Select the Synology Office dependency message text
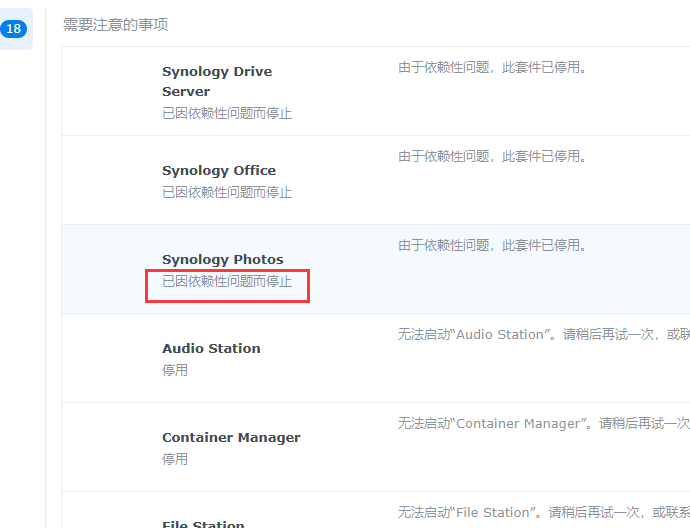 tap(492, 156)
